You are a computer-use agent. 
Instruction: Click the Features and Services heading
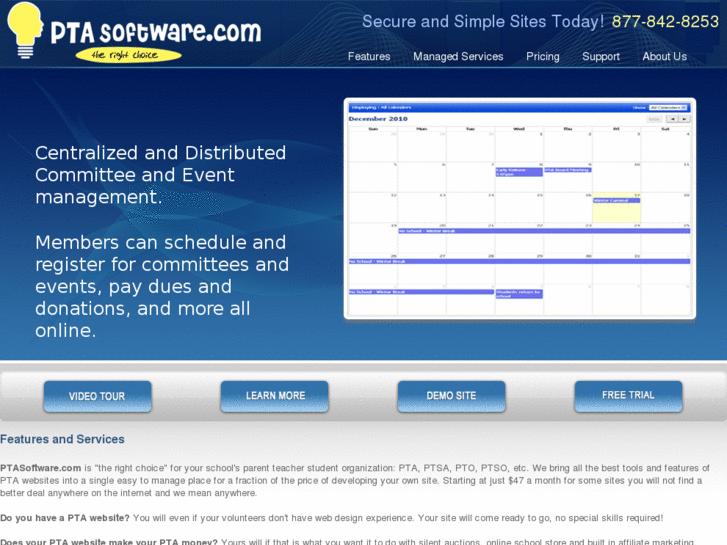(62, 439)
